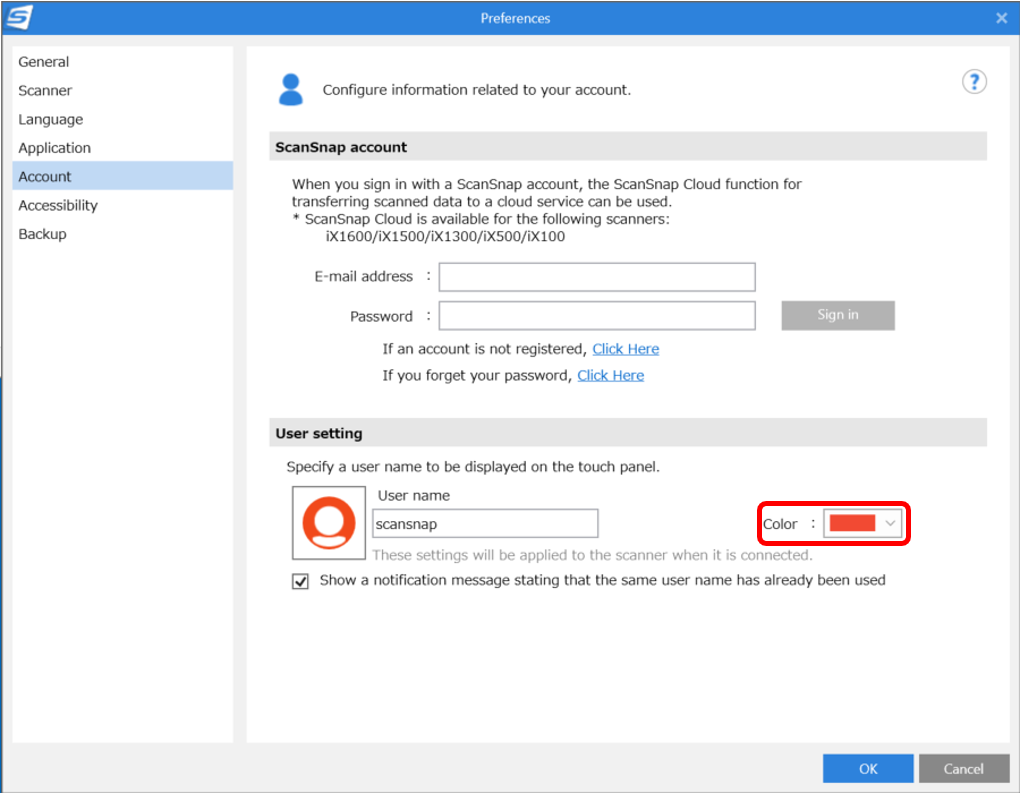Select the General preferences tab
Screen dimensions: 1021x794
pyautogui.click(x=122, y=62)
